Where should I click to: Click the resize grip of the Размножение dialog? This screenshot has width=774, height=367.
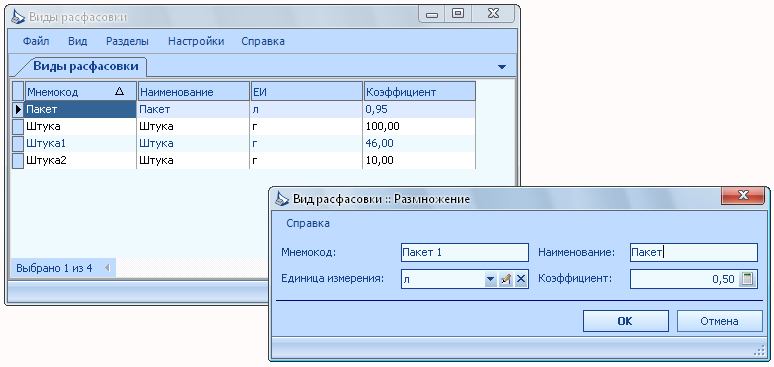click(x=758, y=351)
